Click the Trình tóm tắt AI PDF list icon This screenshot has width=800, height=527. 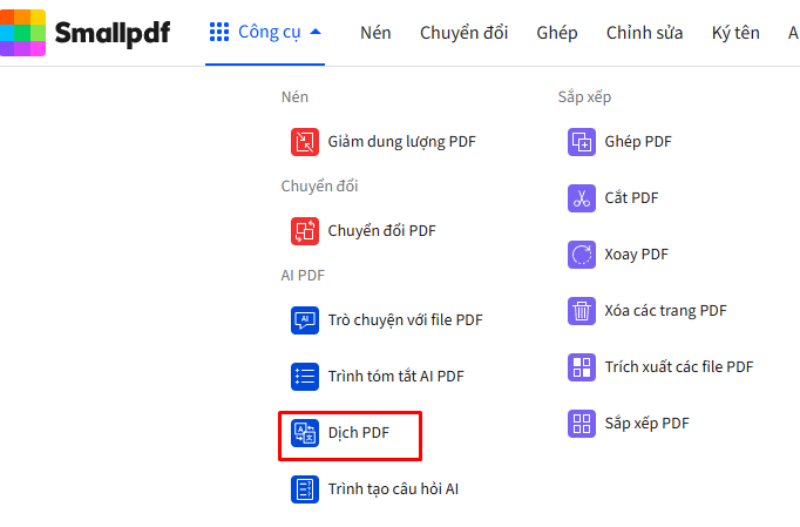(x=305, y=376)
